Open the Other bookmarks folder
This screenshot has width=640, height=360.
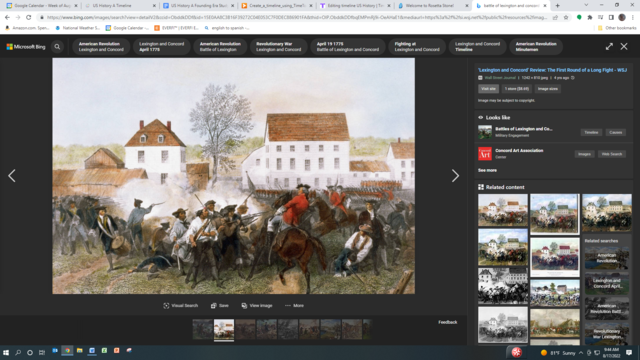[x=617, y=28]
